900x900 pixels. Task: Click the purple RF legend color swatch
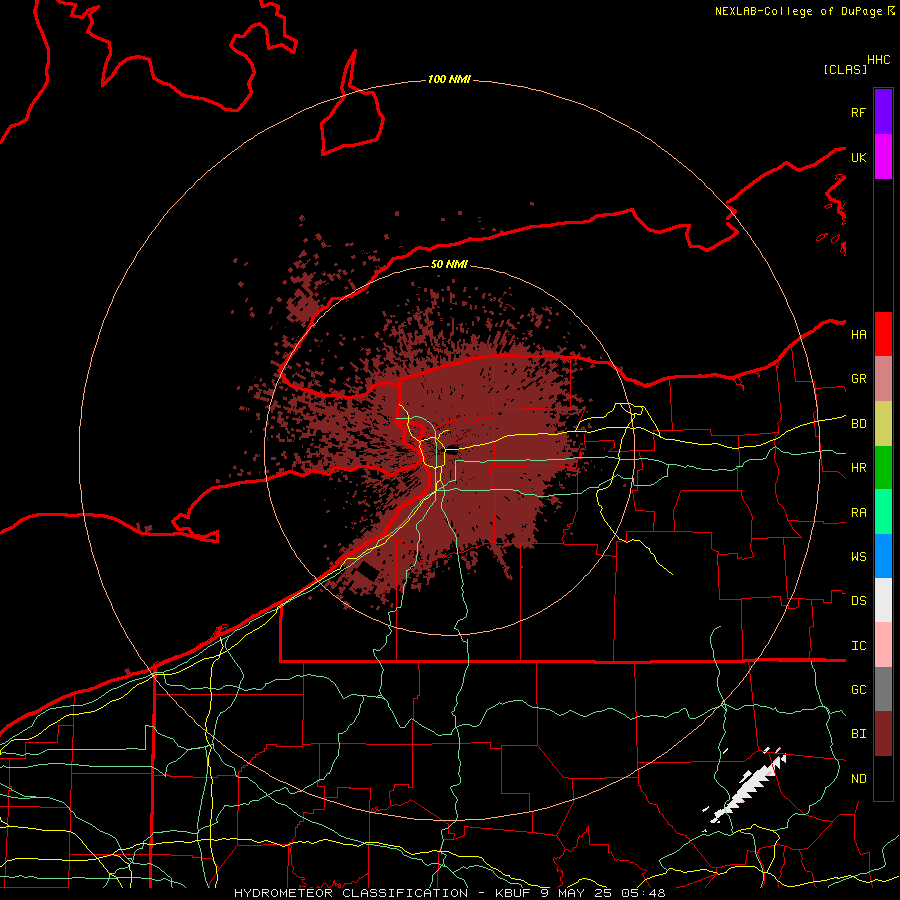(x=883, y=112)
